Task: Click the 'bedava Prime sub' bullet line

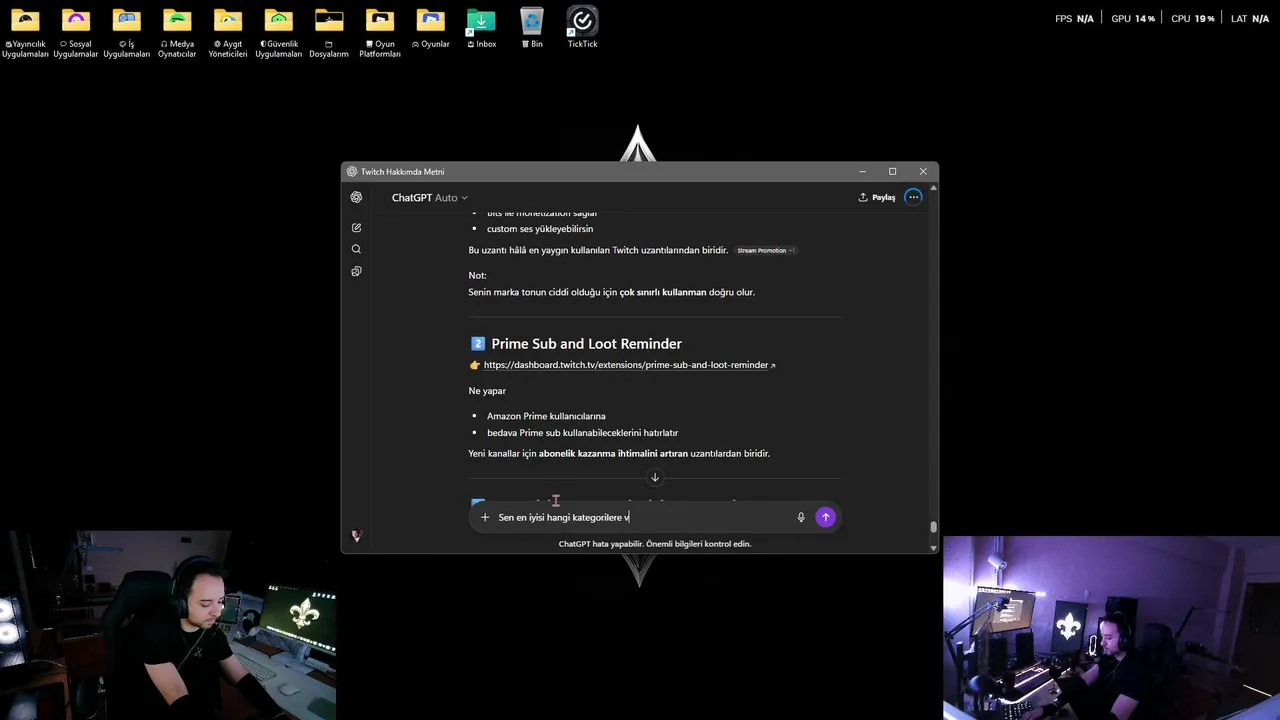Action: point(582,433)
